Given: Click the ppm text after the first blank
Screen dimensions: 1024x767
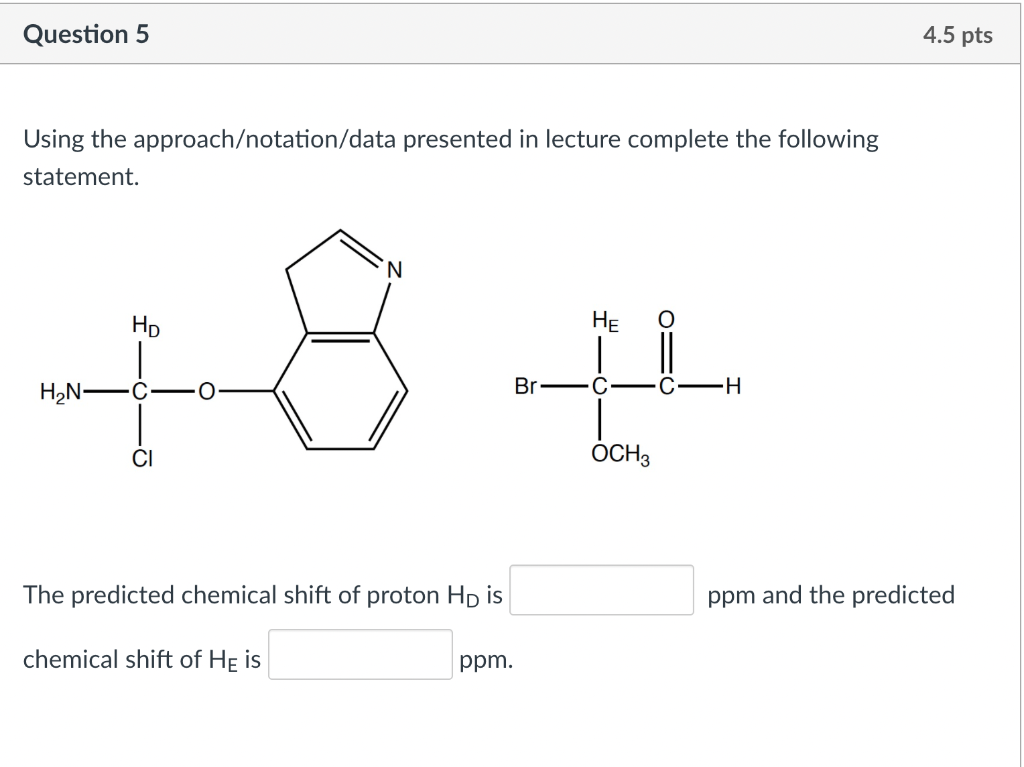Looking at the screenshot, I should (x=730, y=593).
